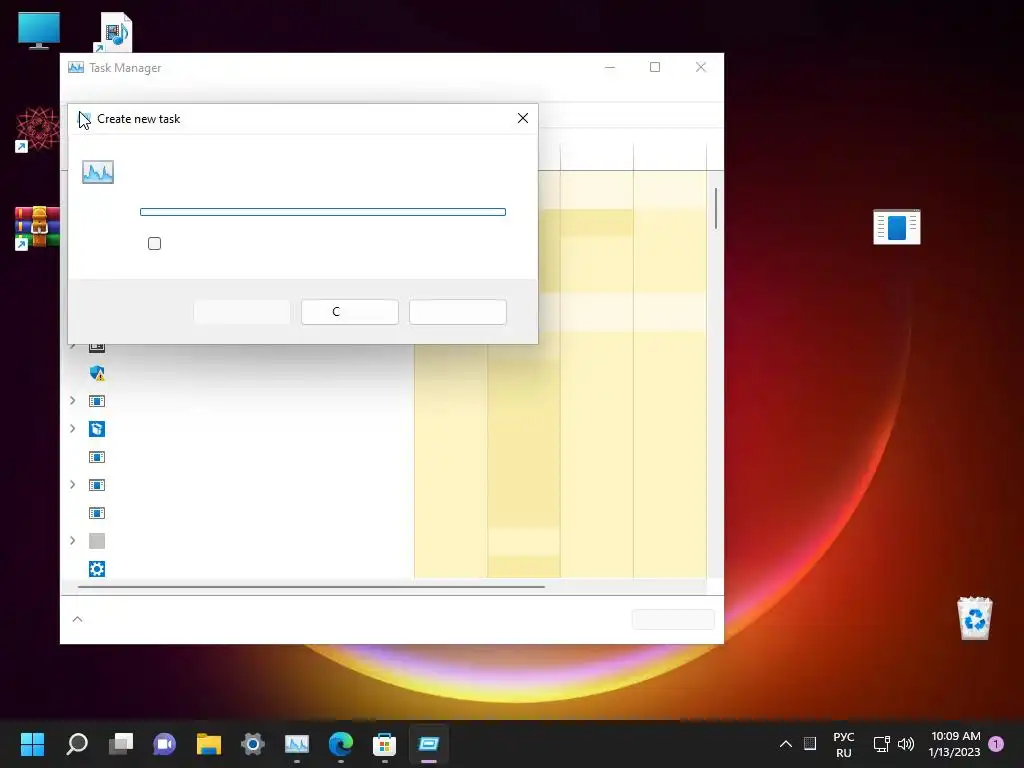The height and width of the screenshot is (768, 1024).
Task: Close the Create new task dialog
Action: pos(522,118)
